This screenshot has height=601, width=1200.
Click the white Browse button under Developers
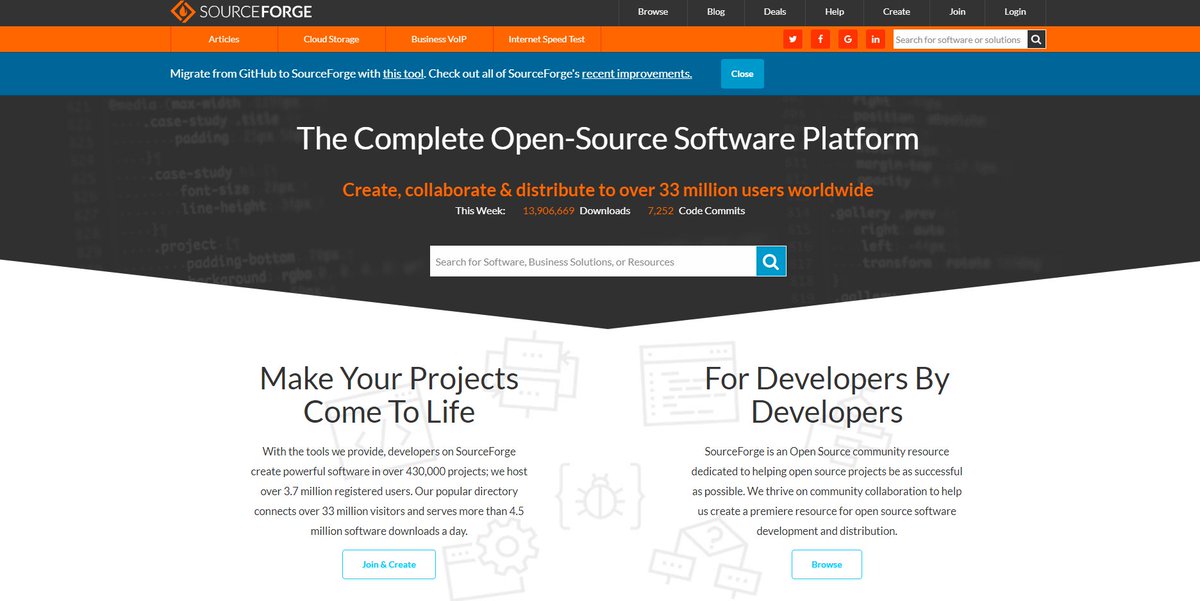click(827, 564)
